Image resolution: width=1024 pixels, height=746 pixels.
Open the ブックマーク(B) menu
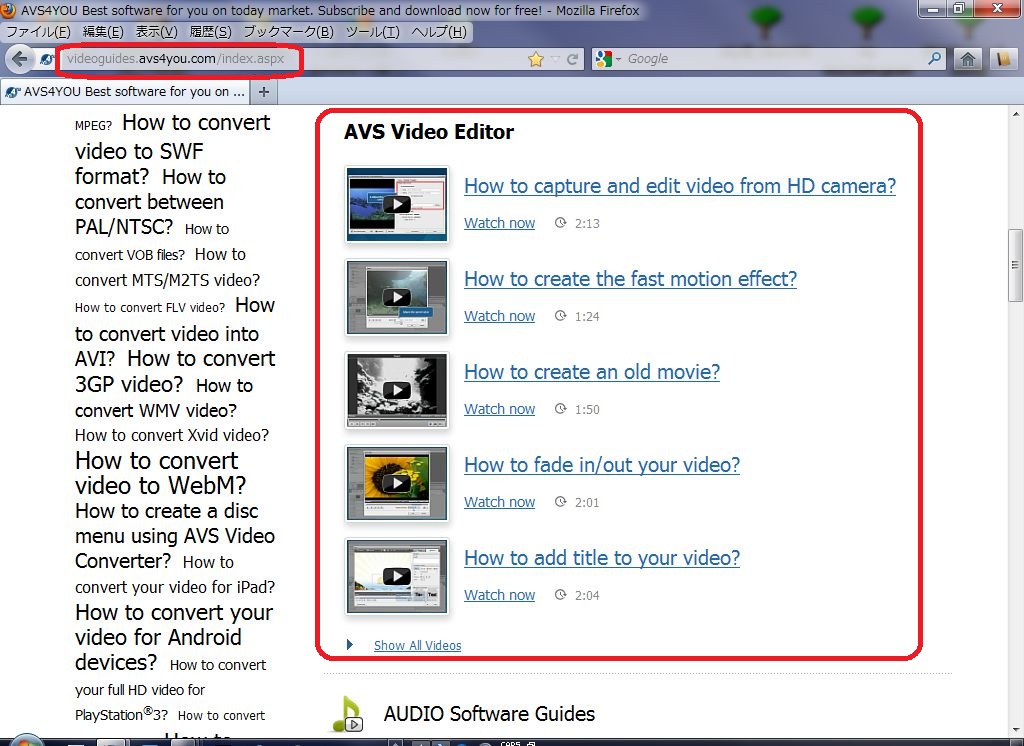point(288,32)
